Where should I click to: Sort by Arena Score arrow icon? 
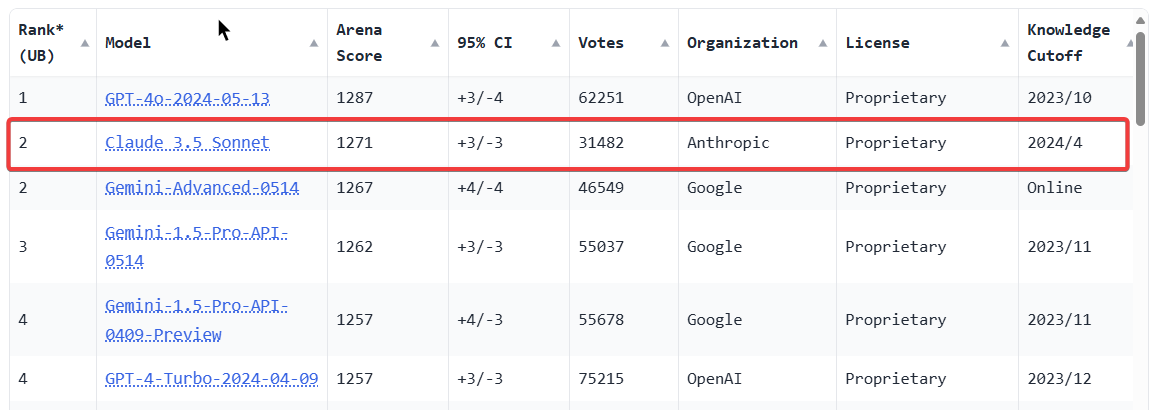click(435, 44)
